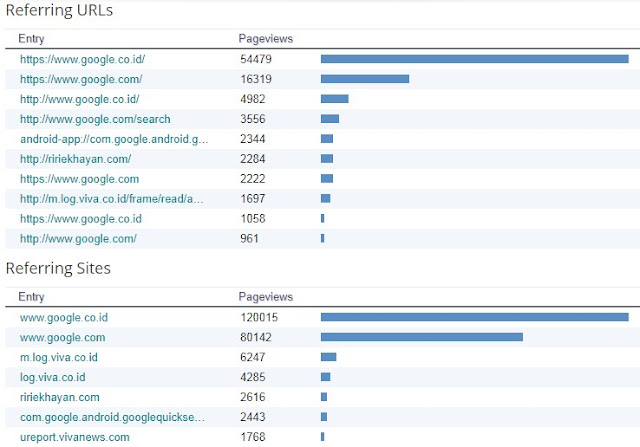640x447 pixels.
Task: Select the 4285 pageviews value
Action: click(x=253, y=377)
